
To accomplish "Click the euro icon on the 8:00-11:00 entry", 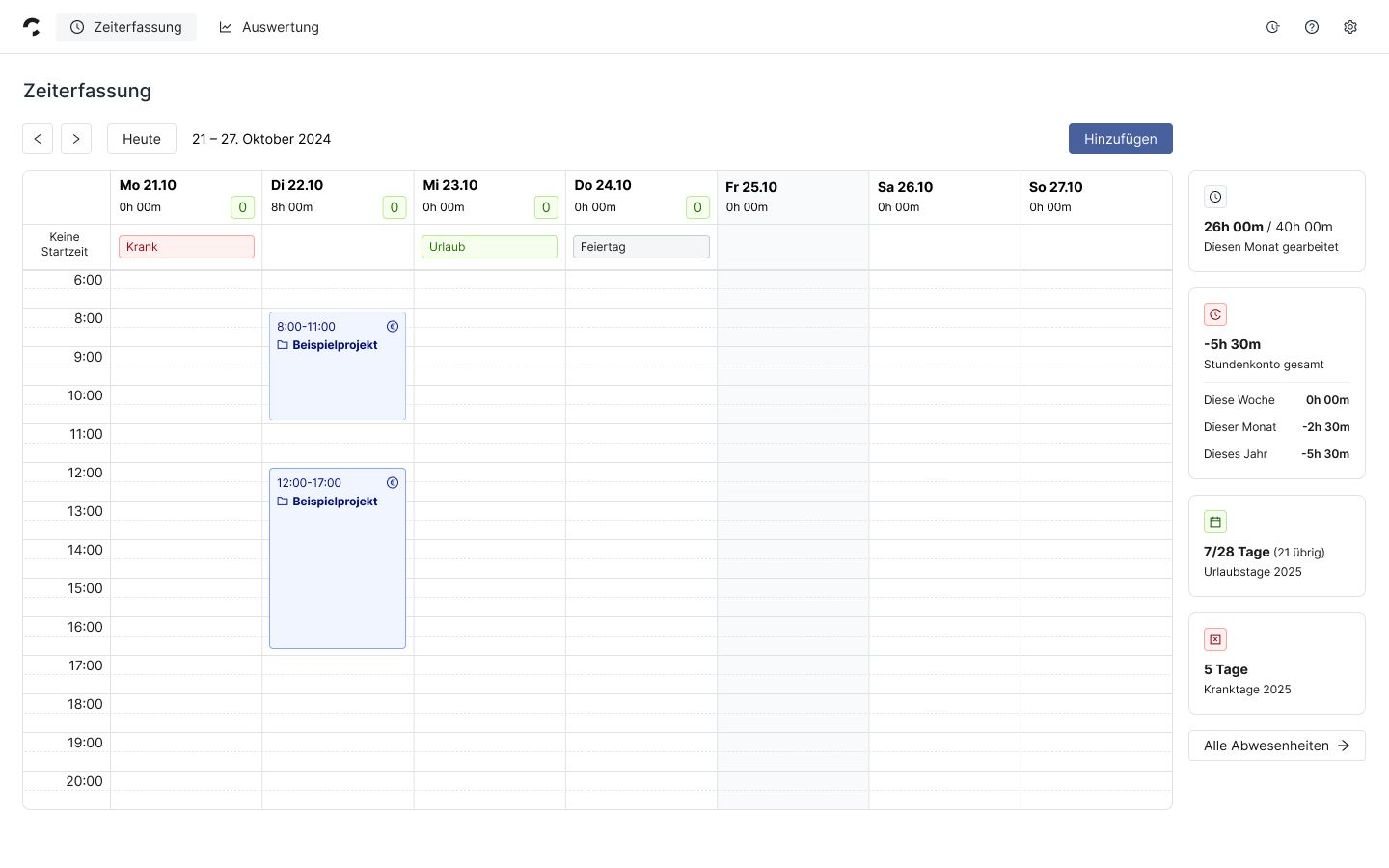I will [x=393, y=327].
